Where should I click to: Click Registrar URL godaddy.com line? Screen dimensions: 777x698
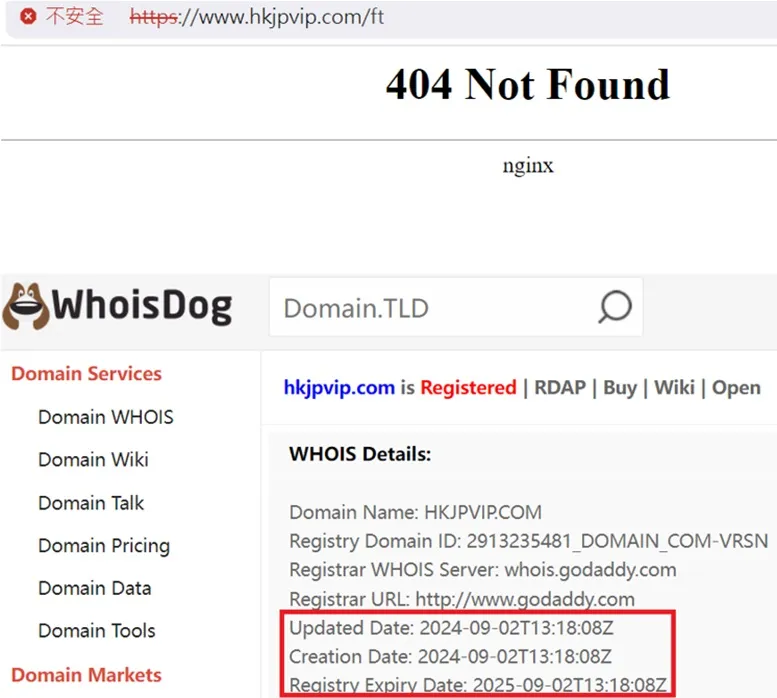[462, 599]
